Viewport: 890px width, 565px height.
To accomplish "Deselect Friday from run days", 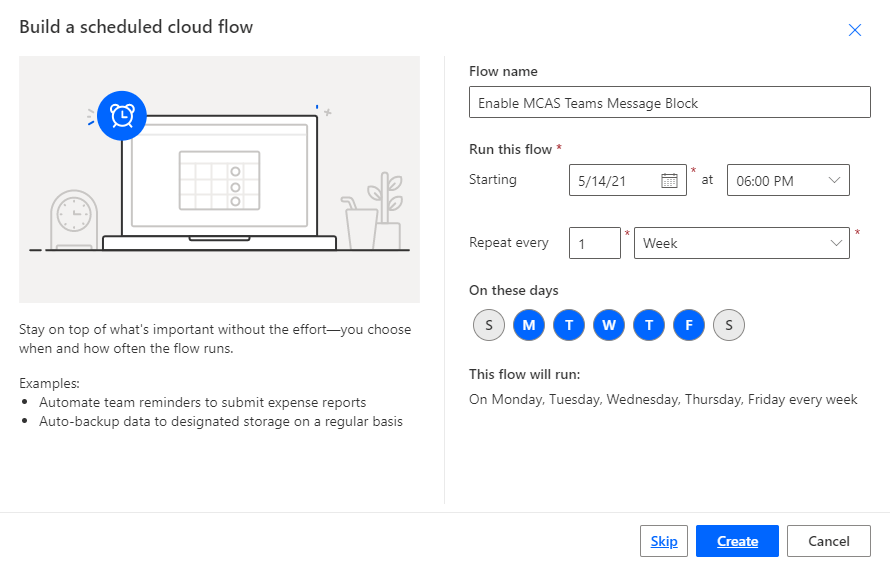I will tap(689, 325).
